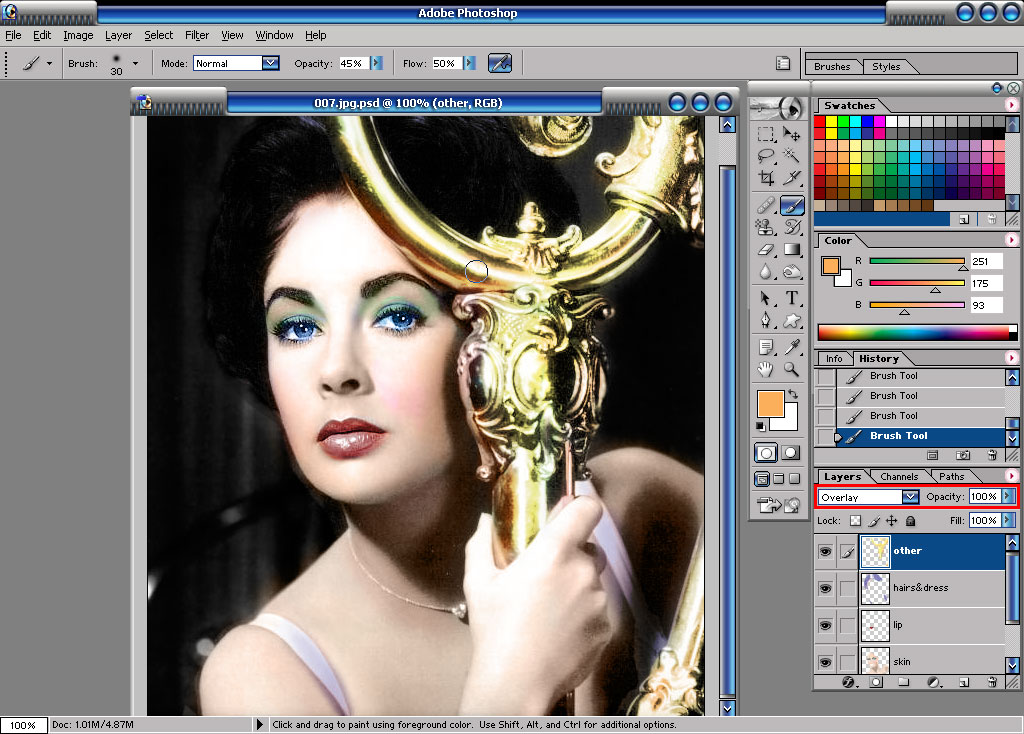Screen dimensions: 1024x734
Task: Select the Pen tool
Action: pyautogui.click(x=765, y=320)
